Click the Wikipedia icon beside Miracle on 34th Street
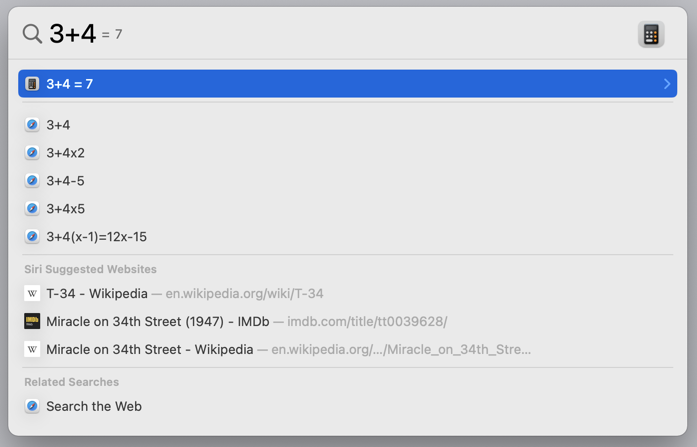 [32, 350]
